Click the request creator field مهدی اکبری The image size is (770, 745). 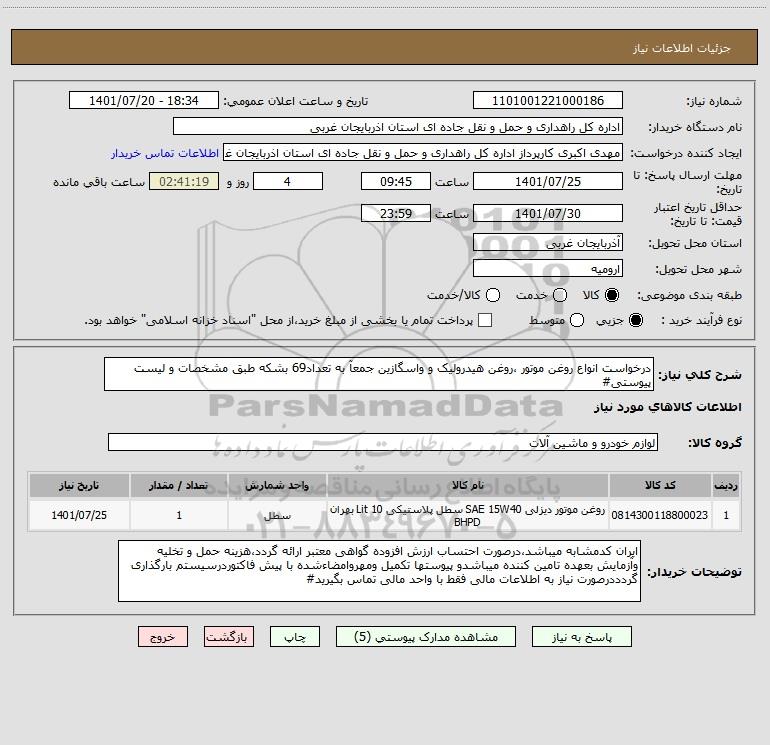423,152
